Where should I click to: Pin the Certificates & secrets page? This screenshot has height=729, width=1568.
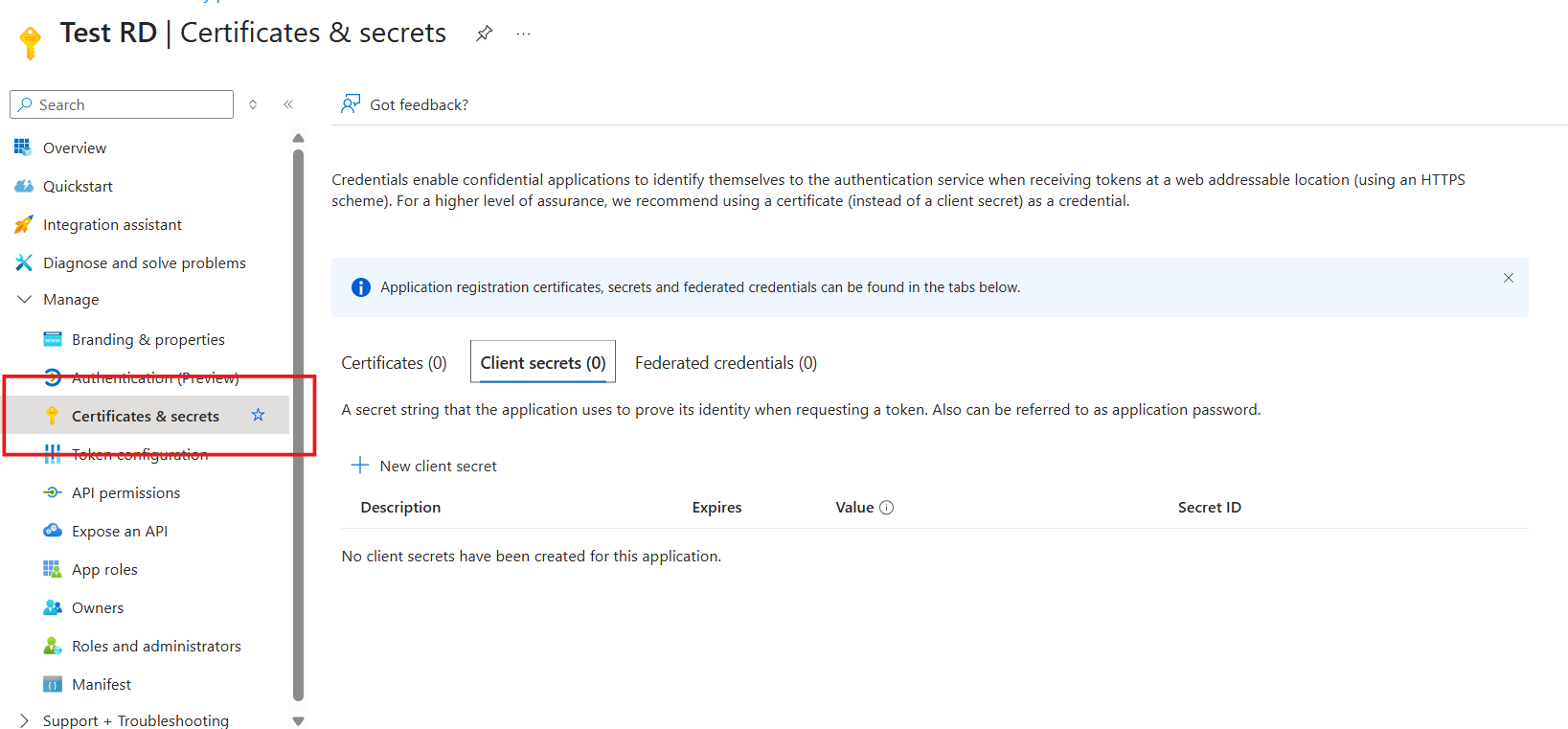(484, 34)
